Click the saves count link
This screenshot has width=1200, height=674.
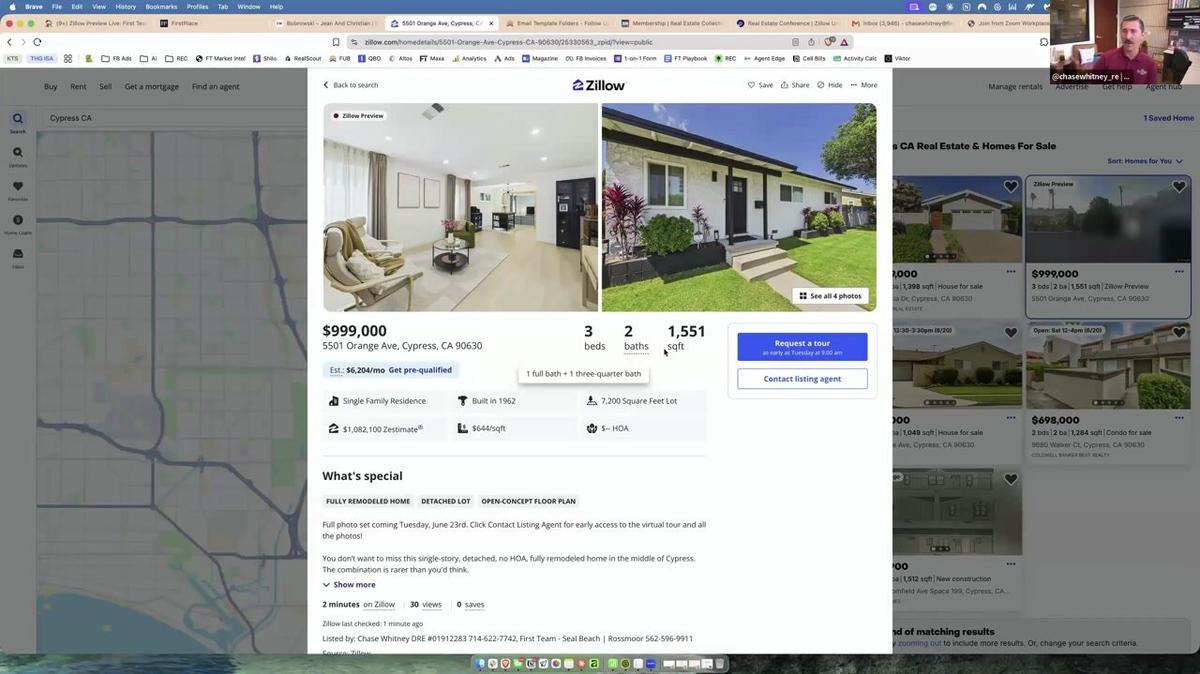474,604
